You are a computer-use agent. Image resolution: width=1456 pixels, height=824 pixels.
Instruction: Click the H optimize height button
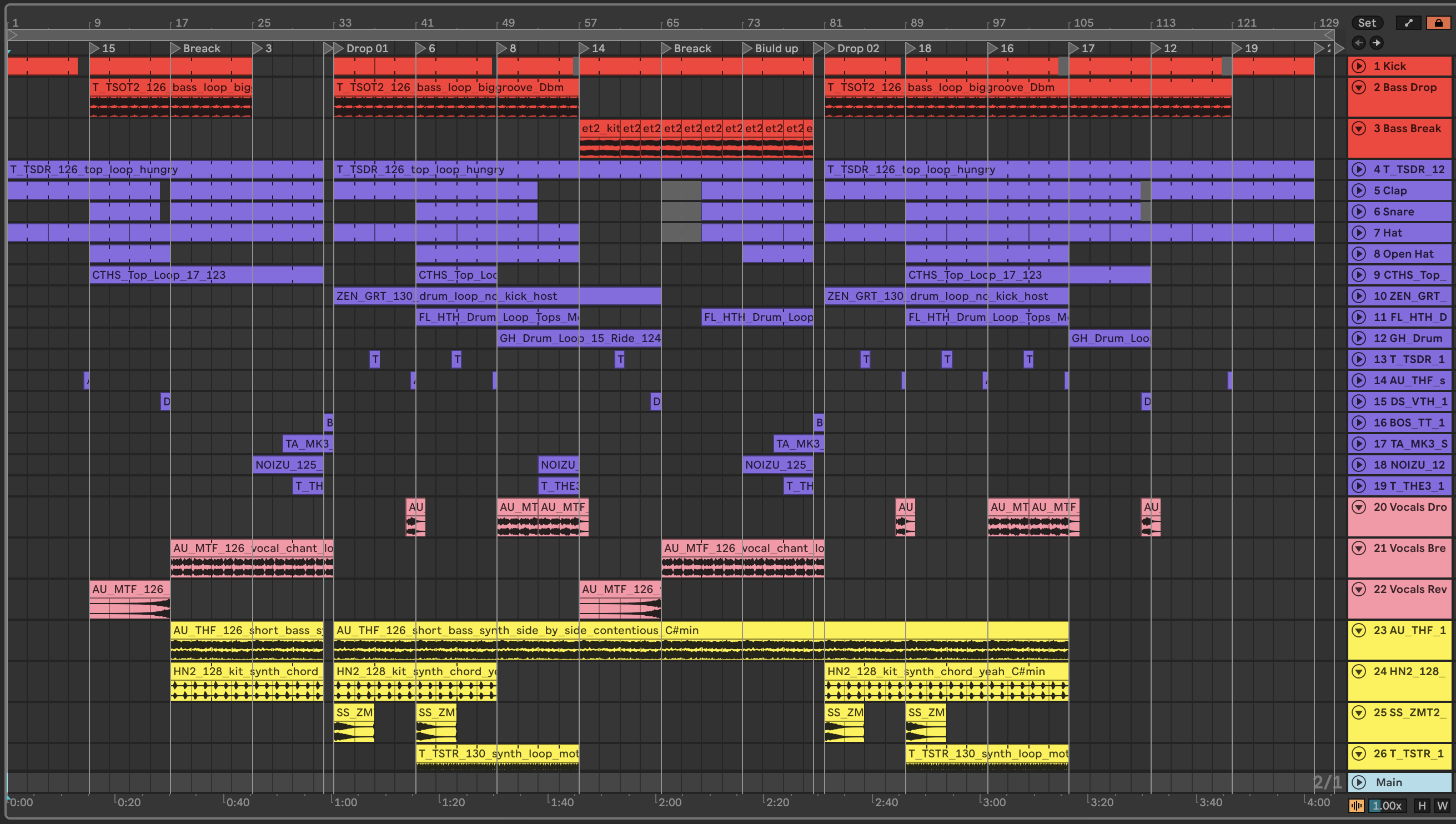(1422, 805)
